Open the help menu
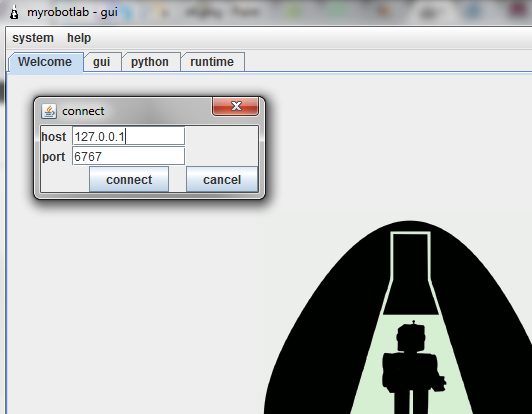 [79, 38]
